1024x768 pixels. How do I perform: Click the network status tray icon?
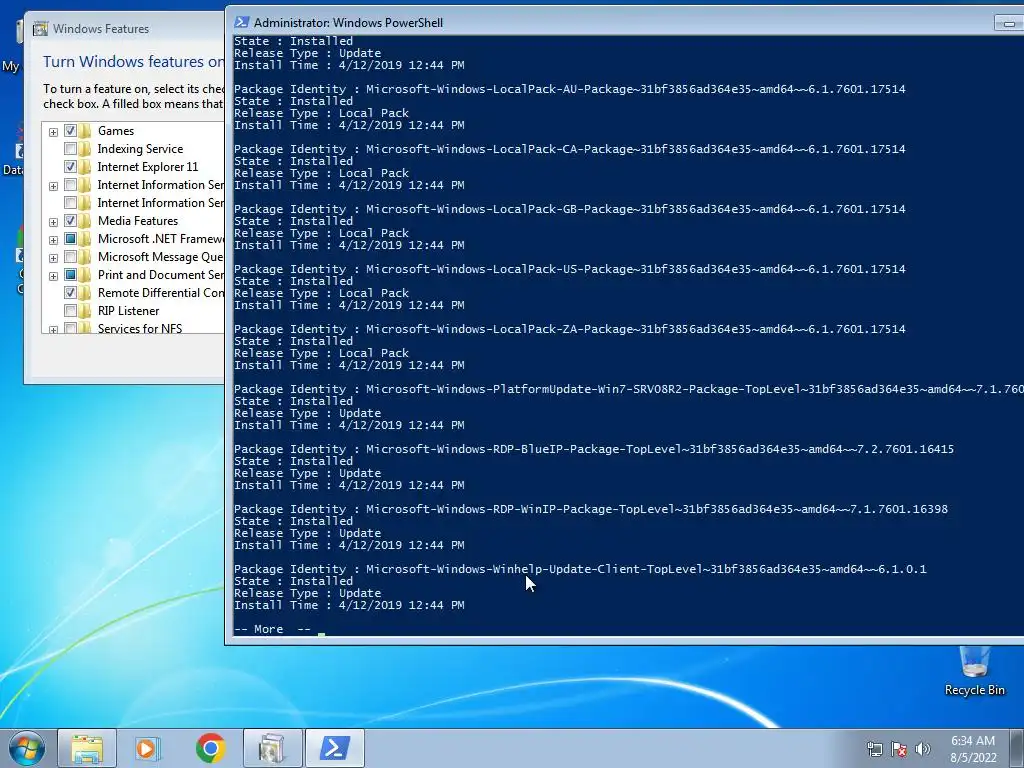click(x=874, y=749)
